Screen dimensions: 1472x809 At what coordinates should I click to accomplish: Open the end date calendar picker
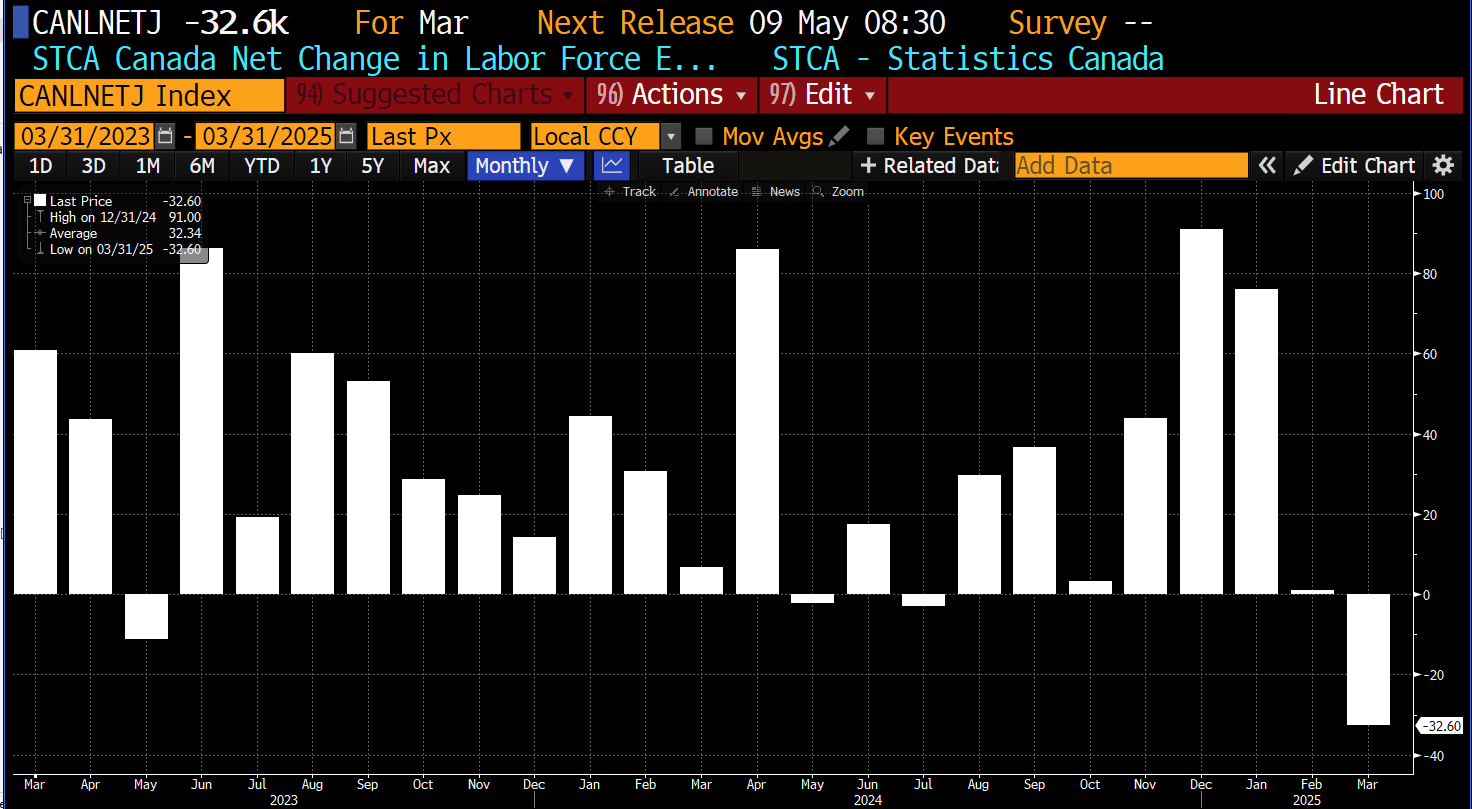(346, 137)
